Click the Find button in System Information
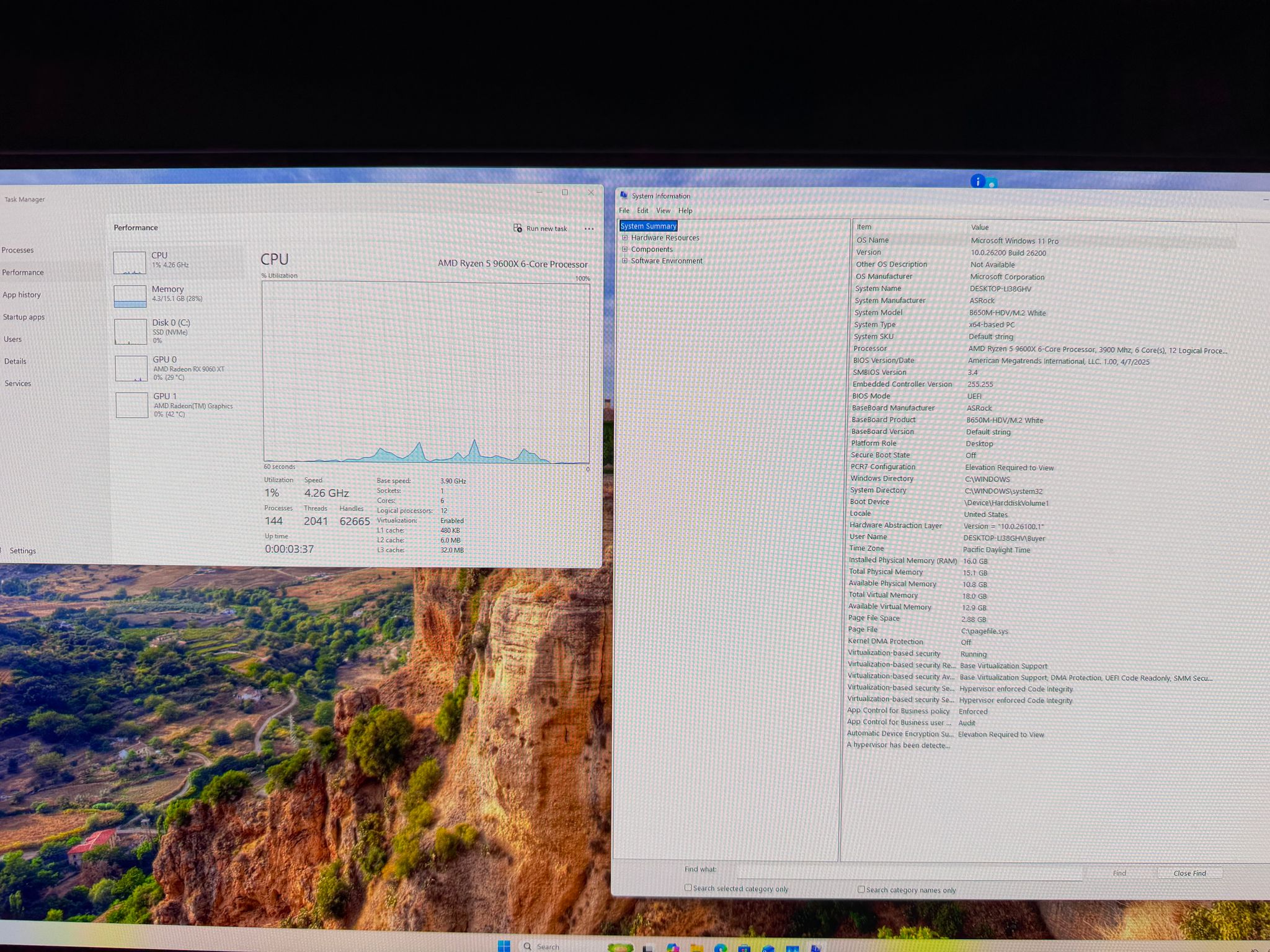The height and width of the screenshot is (952, 1270). pyautogui.click(x=1119, y=873)
